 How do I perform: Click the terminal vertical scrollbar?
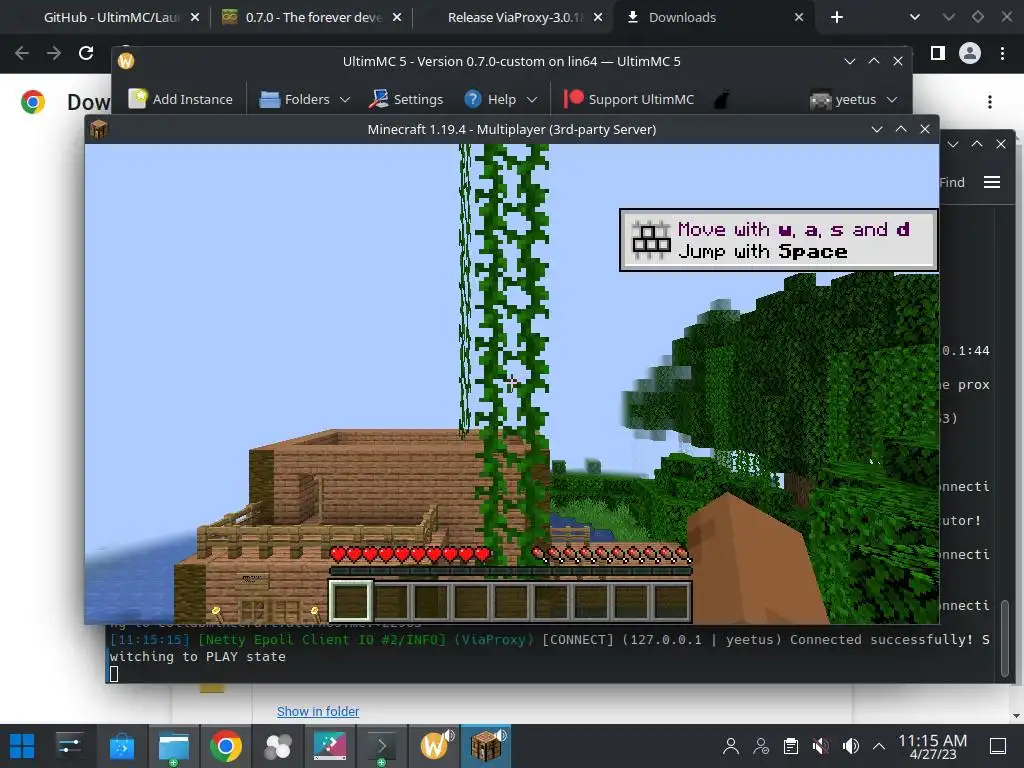[x=1005, y=638]
